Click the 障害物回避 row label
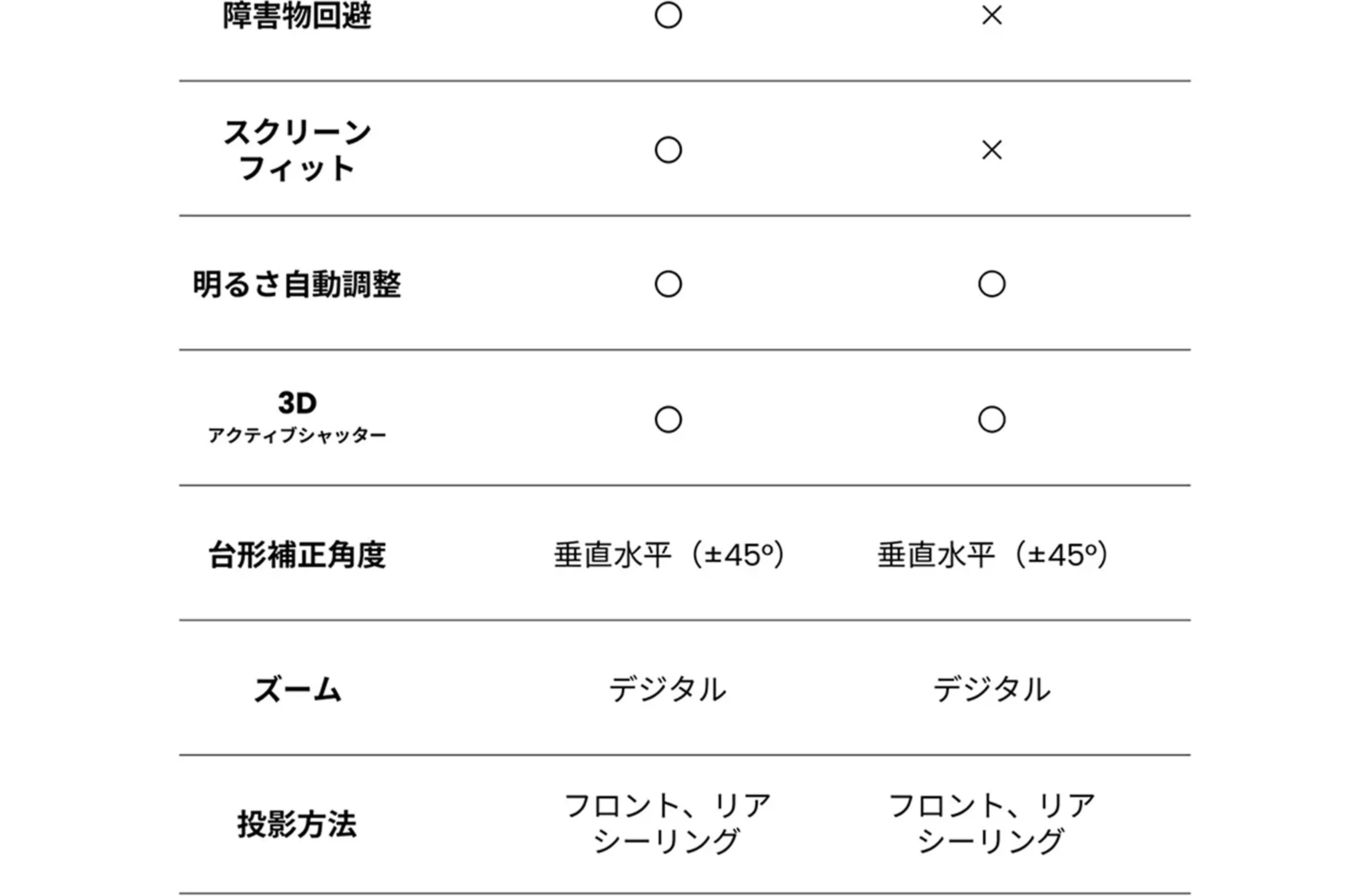1369x896 pixels. tap(297, 16)
